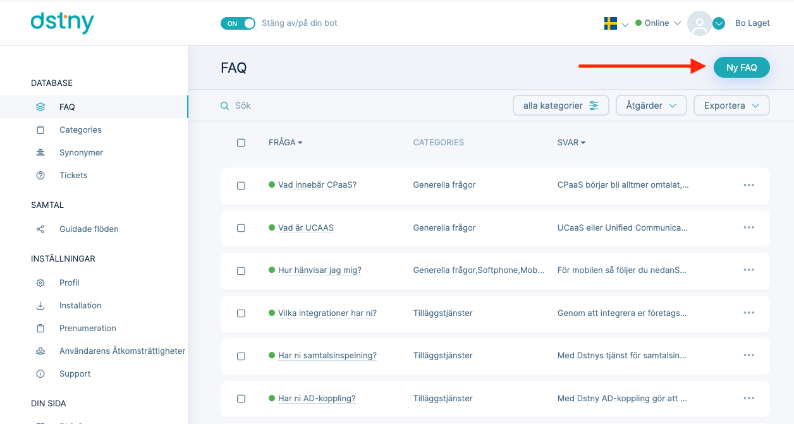
Task: Click the Tickets question-mark icon
Action: point(41,175)
